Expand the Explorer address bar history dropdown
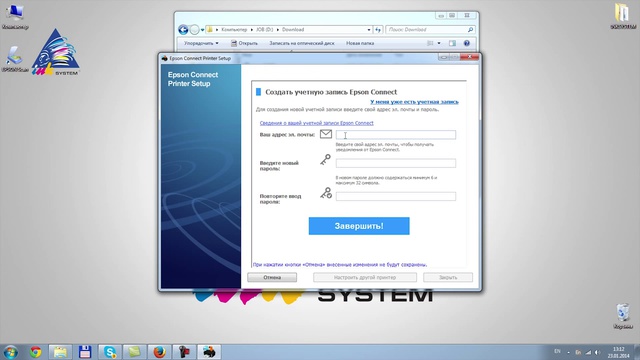640x360 pixels. pyautogui.click(x=369, y=29)
